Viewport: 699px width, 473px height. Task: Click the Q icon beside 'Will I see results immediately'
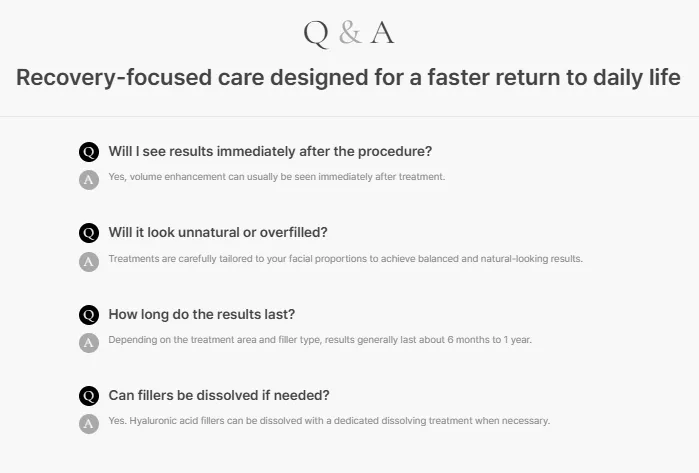coord(89,152)
